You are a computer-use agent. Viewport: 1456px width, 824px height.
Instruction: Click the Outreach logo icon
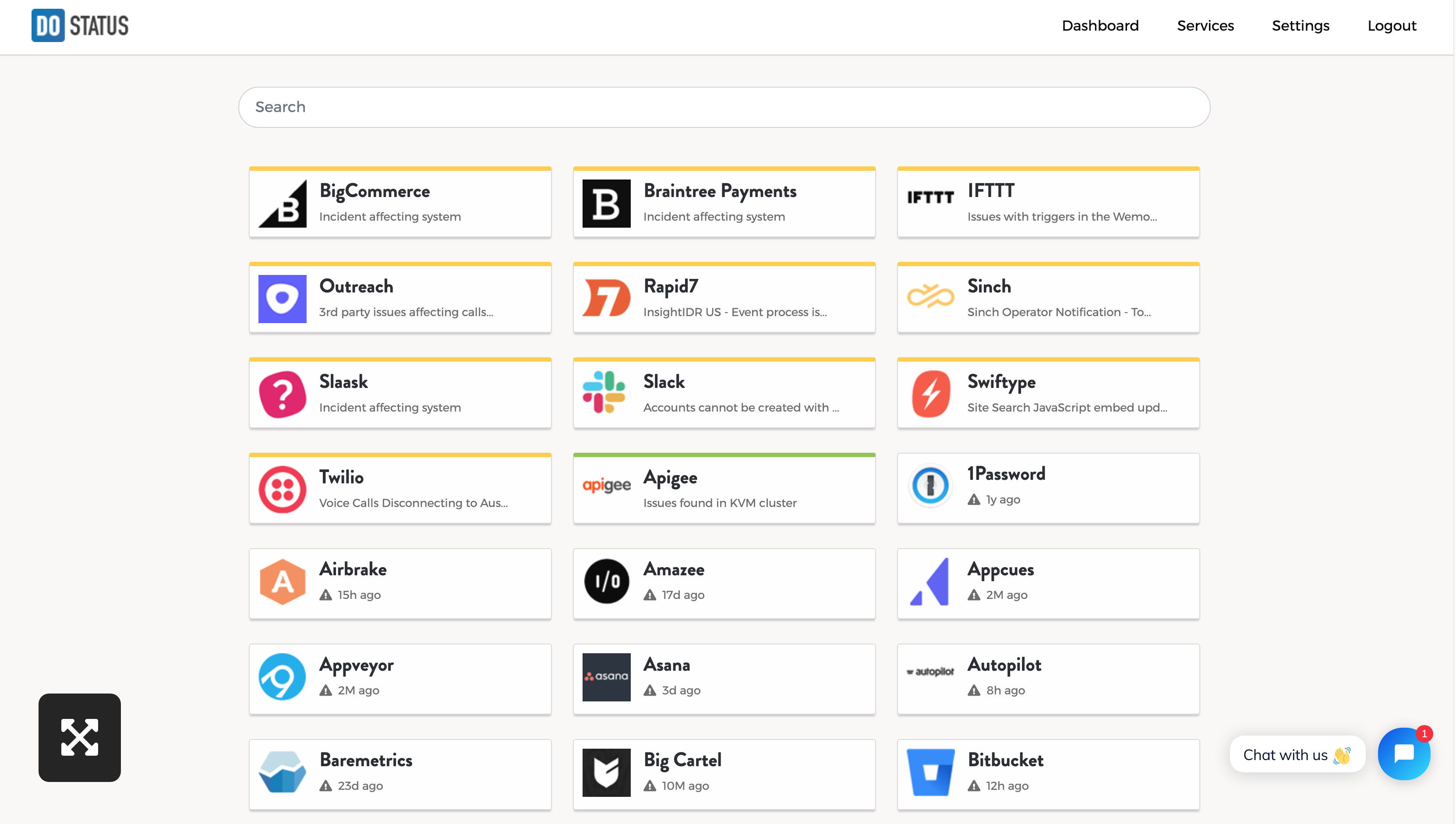pyautogui.click(x=282, y=298)
